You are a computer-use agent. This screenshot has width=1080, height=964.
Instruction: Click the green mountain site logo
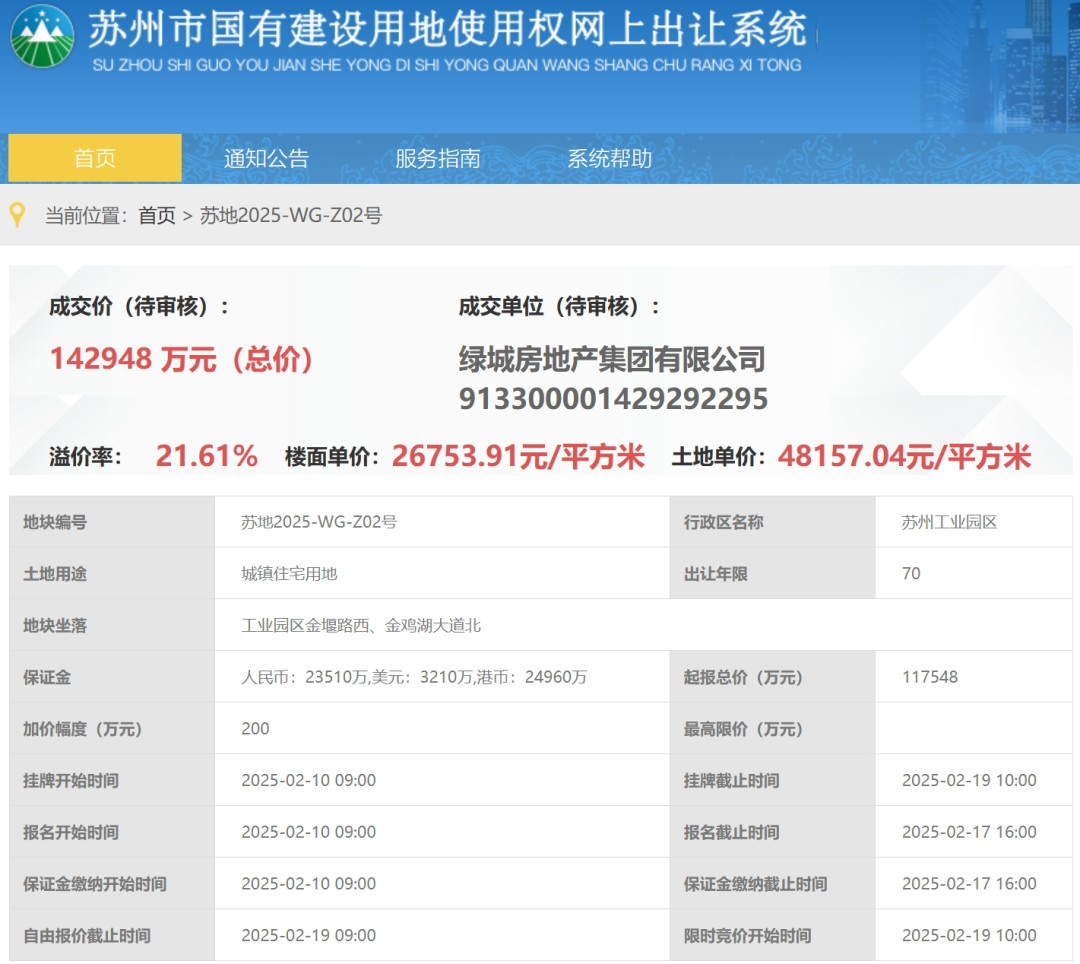[42, 36]
